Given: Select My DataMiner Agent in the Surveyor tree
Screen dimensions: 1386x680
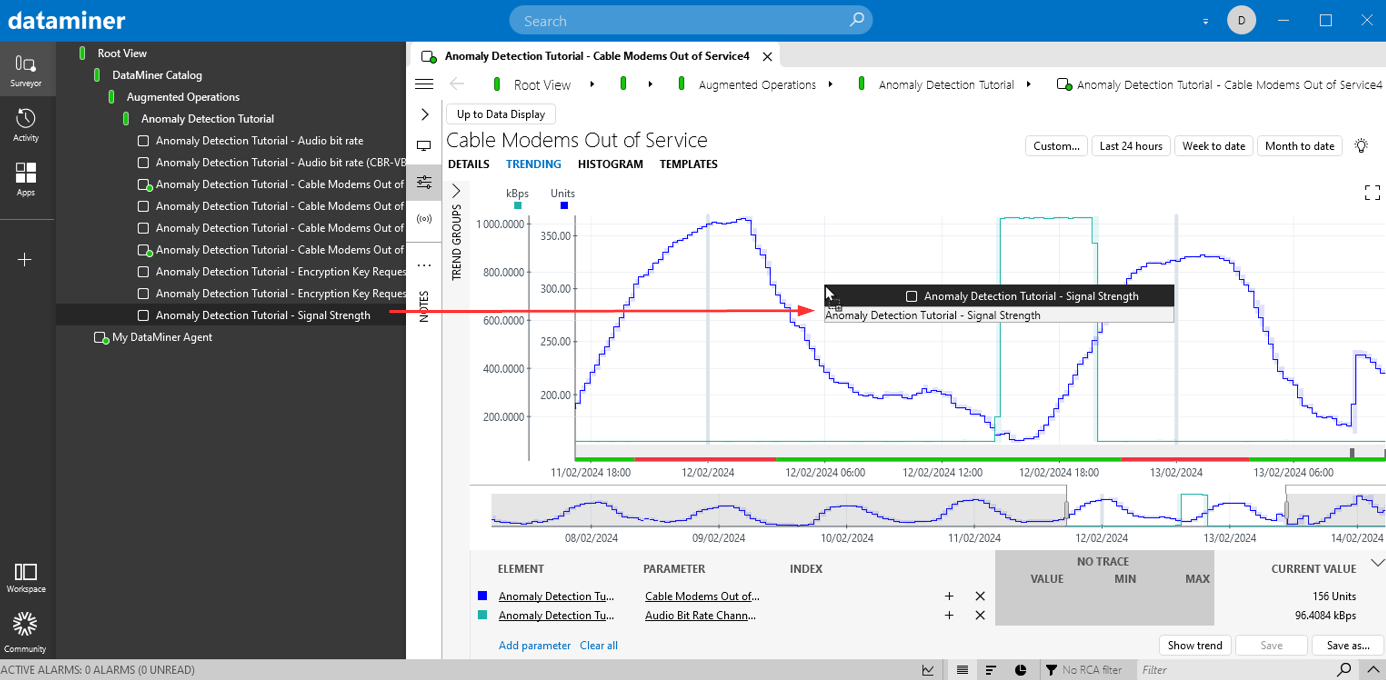Looking at the screenshot, I should coord(162,337).
